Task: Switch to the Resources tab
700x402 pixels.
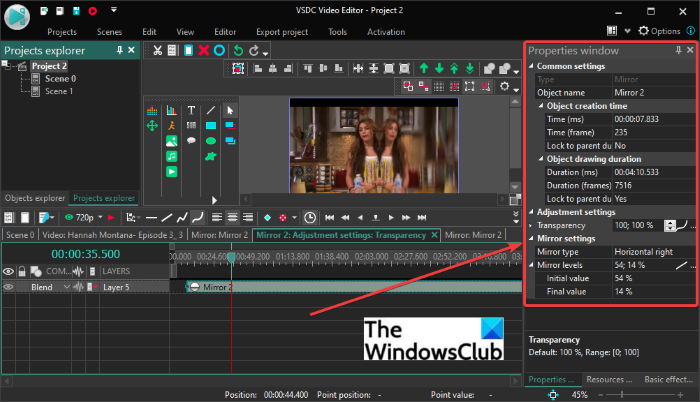Action: [609, 380]
